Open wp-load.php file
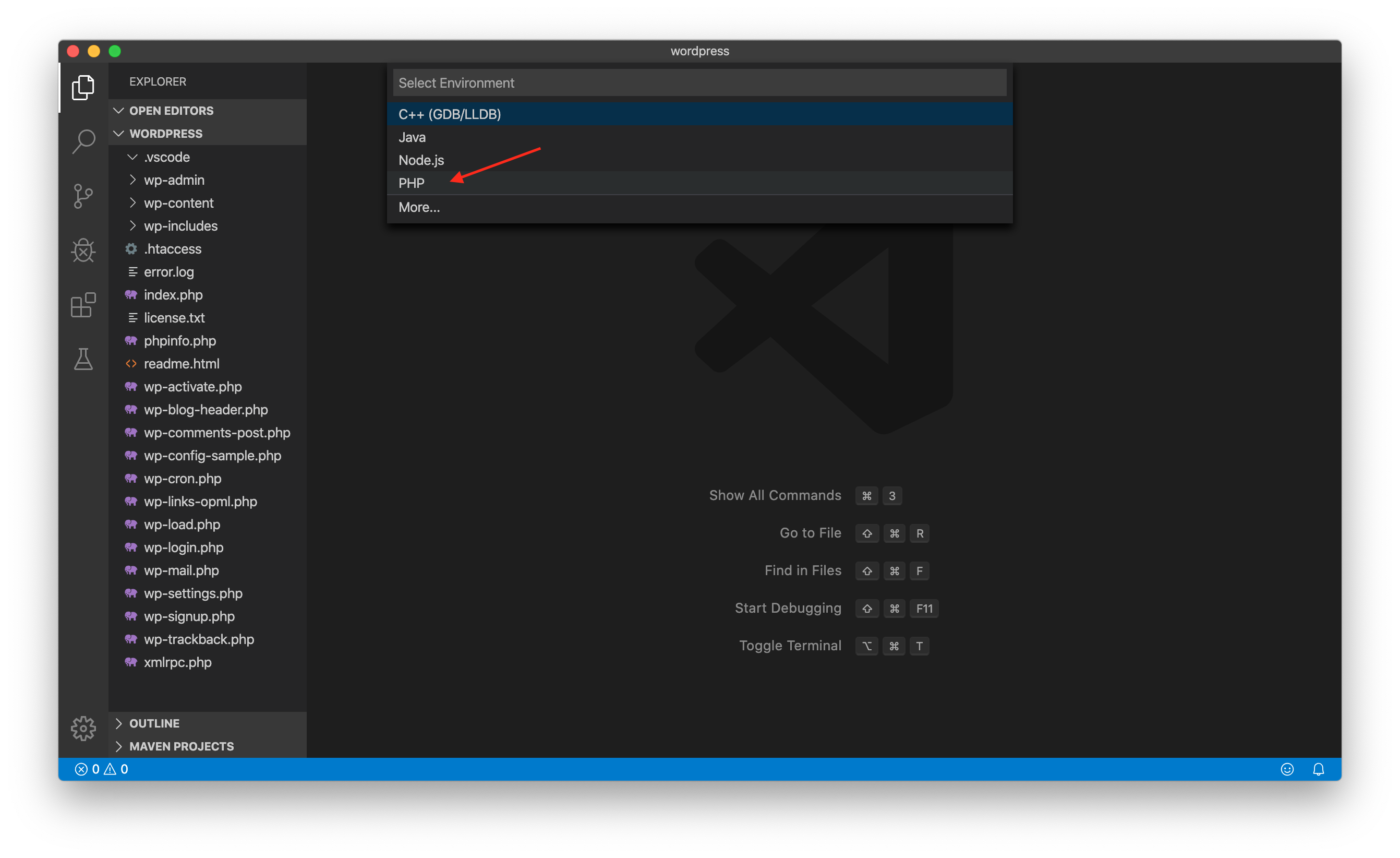 pos(208,524)
